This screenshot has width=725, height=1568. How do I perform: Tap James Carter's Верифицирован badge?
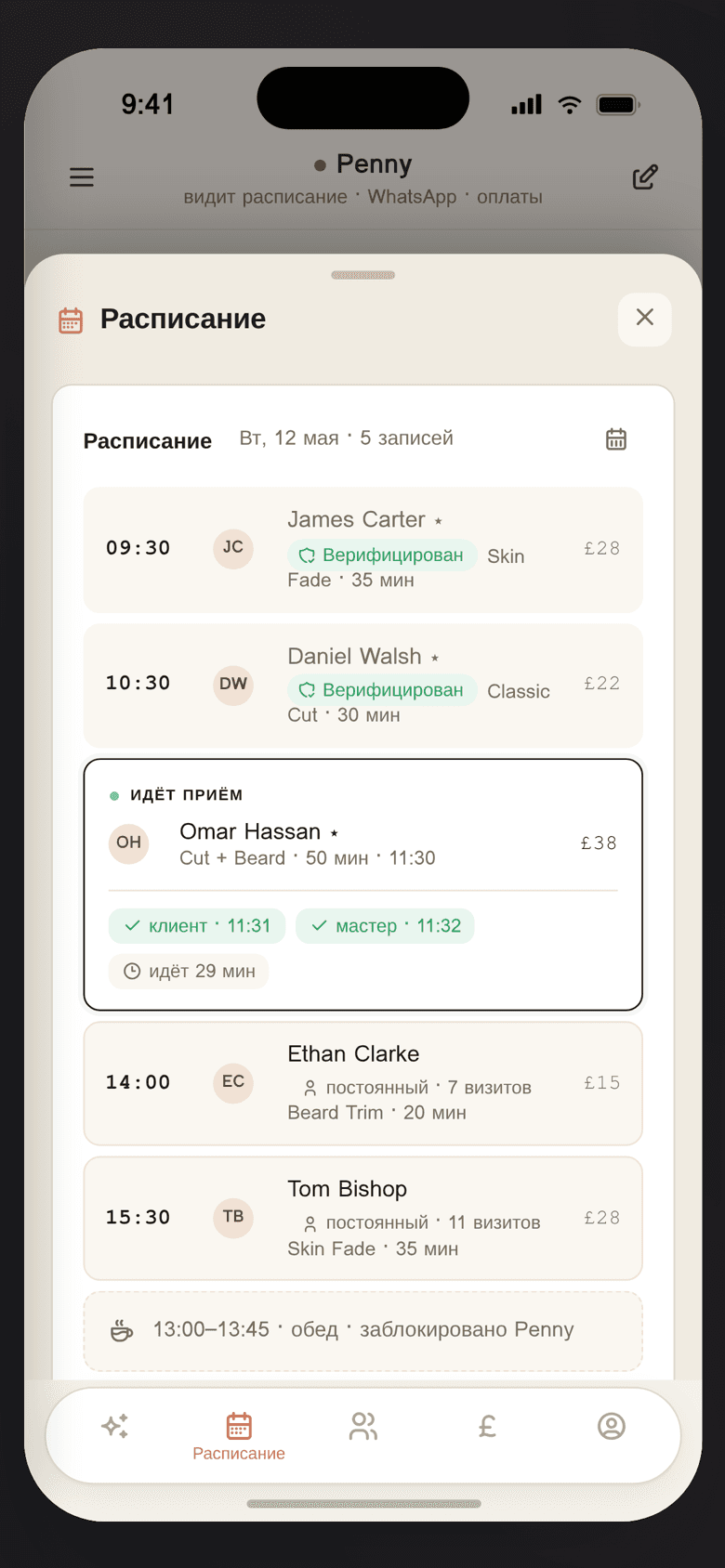click(x=382, y=555)
